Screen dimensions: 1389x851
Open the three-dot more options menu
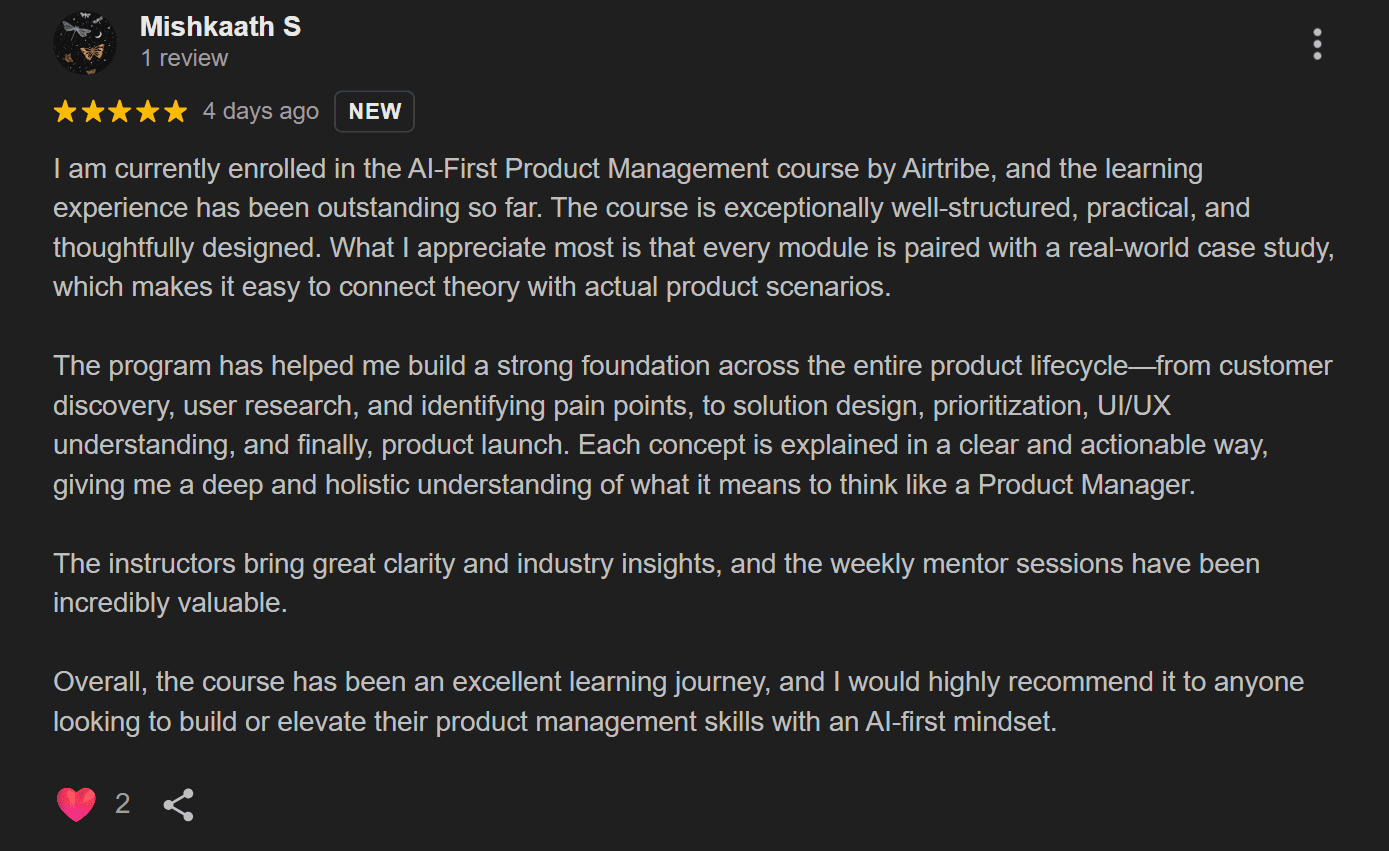[x=1317, y=44]
